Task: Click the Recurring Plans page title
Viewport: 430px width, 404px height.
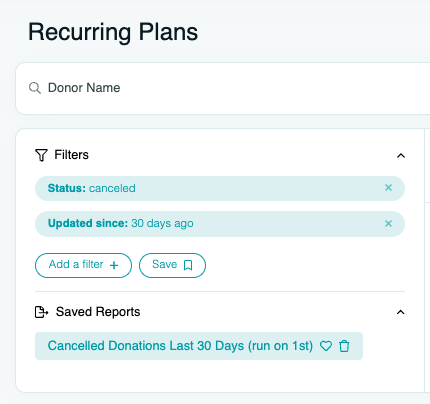Action: click(113, 33)
